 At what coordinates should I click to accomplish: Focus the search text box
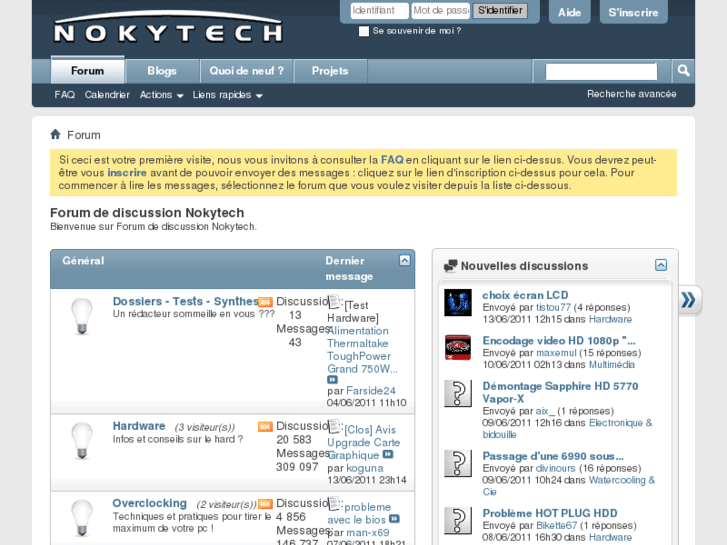[601, 71]
